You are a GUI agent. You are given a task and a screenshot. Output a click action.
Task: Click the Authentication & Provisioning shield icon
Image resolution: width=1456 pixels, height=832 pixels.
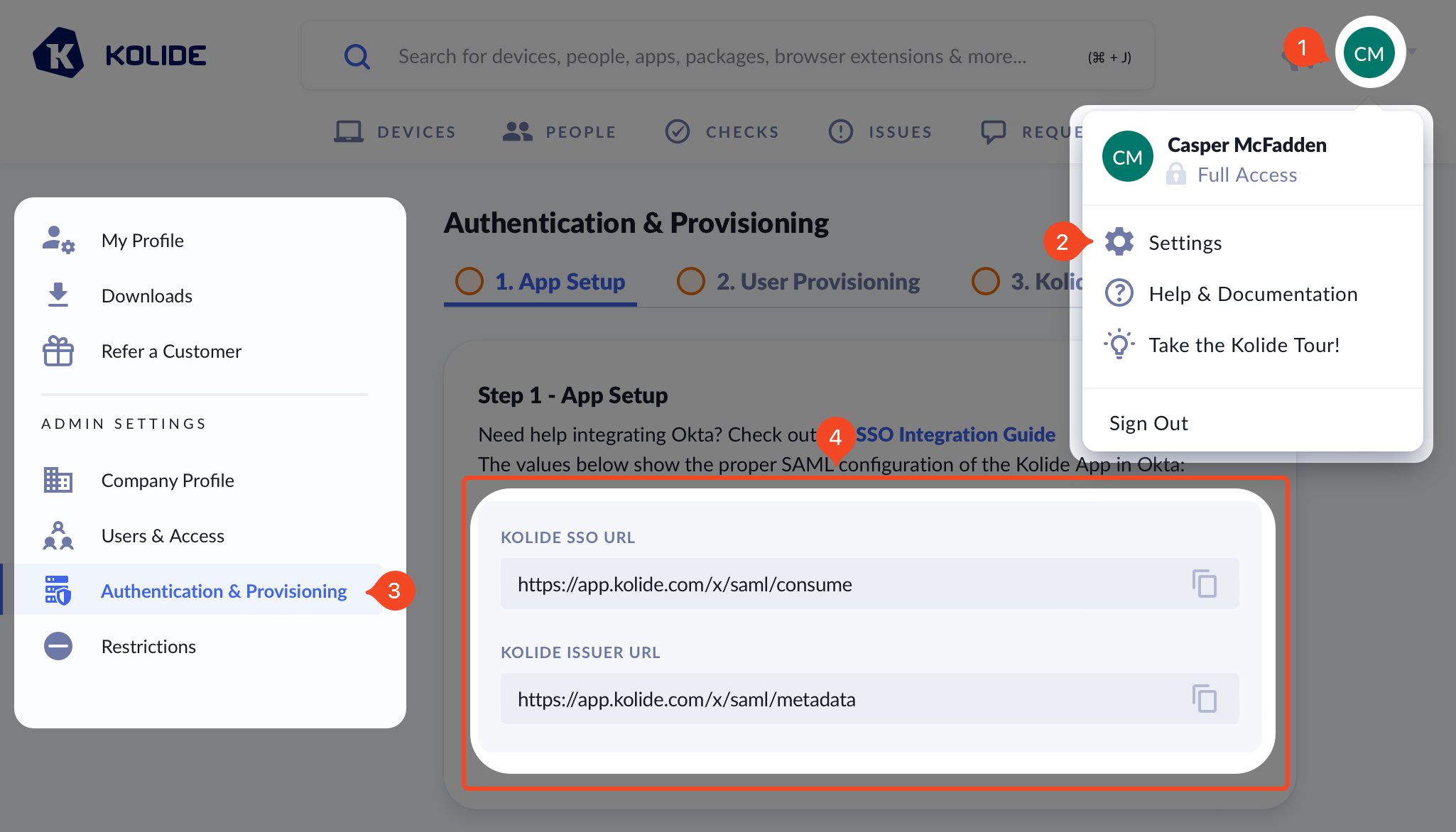[58, 591]
